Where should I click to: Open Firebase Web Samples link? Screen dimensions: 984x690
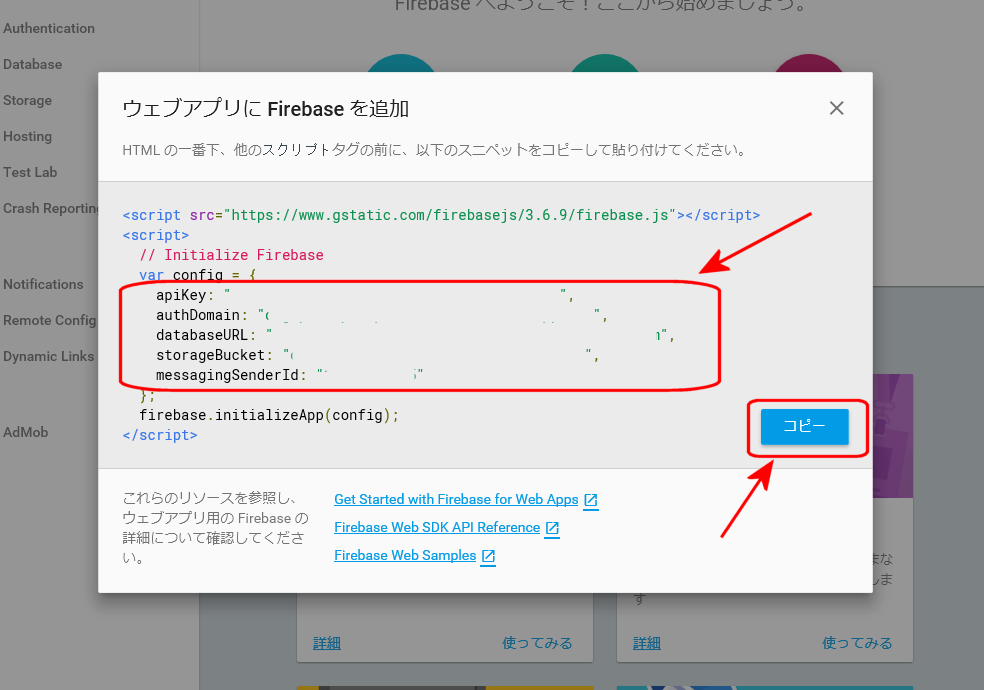pos(405,556)
